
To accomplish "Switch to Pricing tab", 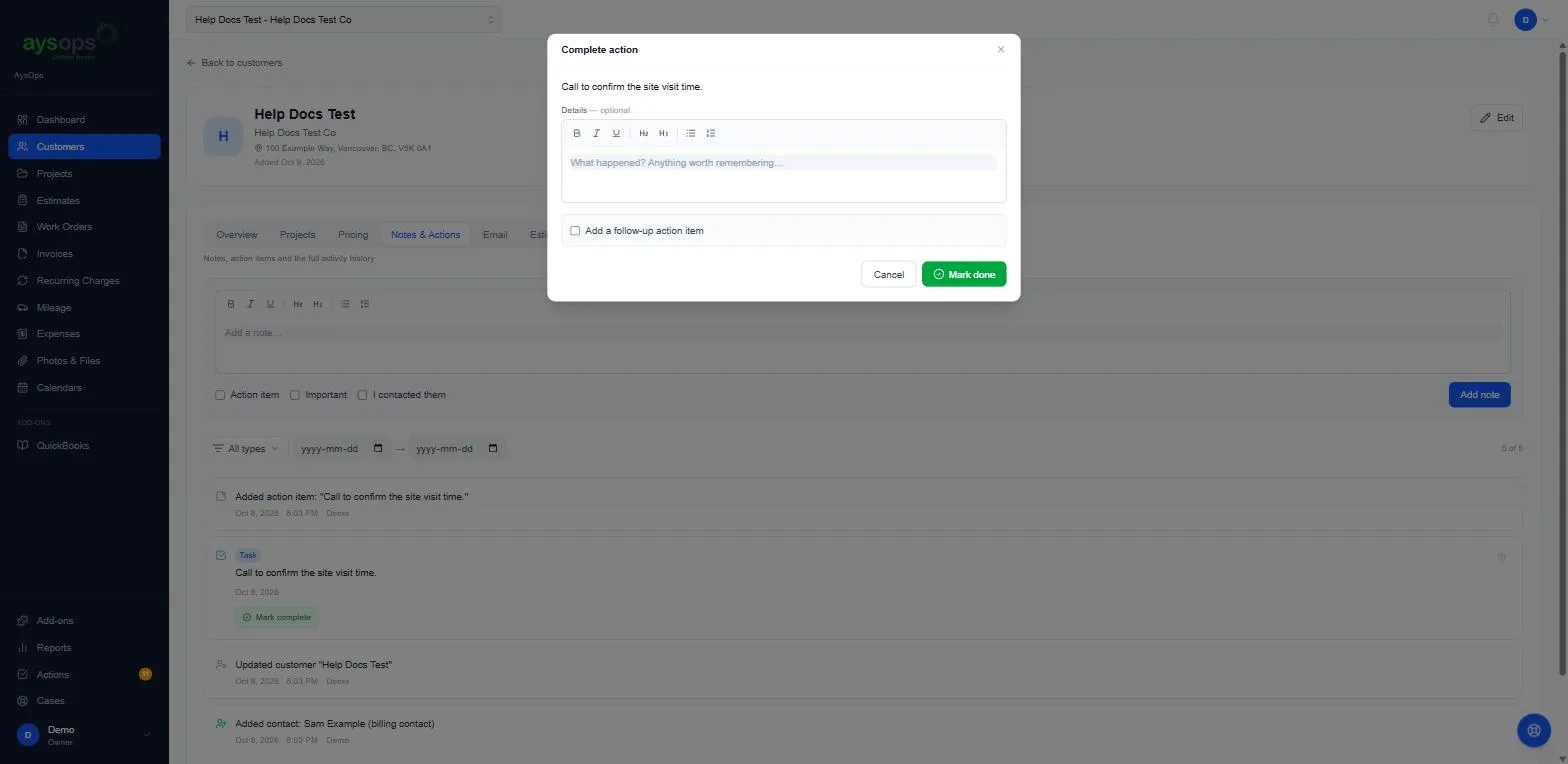I will point(353,235).
